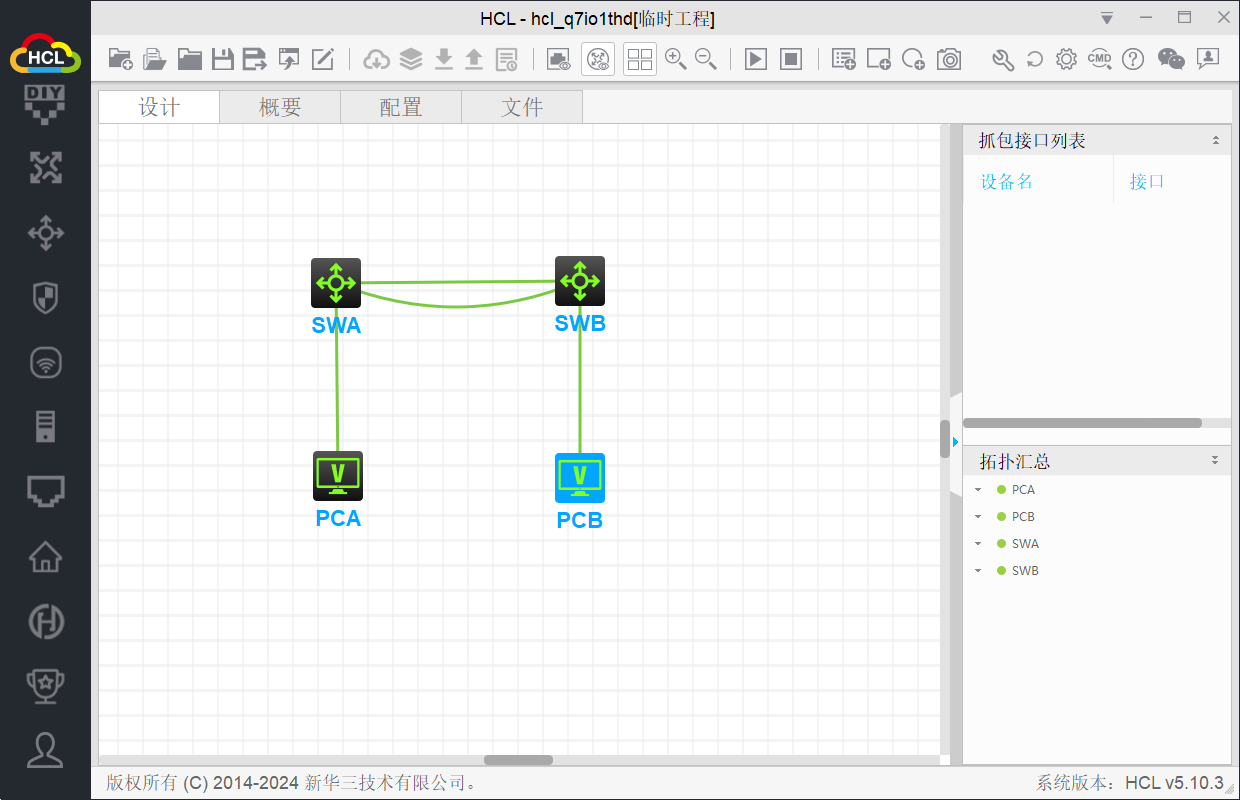Open the title bar dropdown menu arrow
Screen dimensions: 1240x800
click(x=1107, y=18)
